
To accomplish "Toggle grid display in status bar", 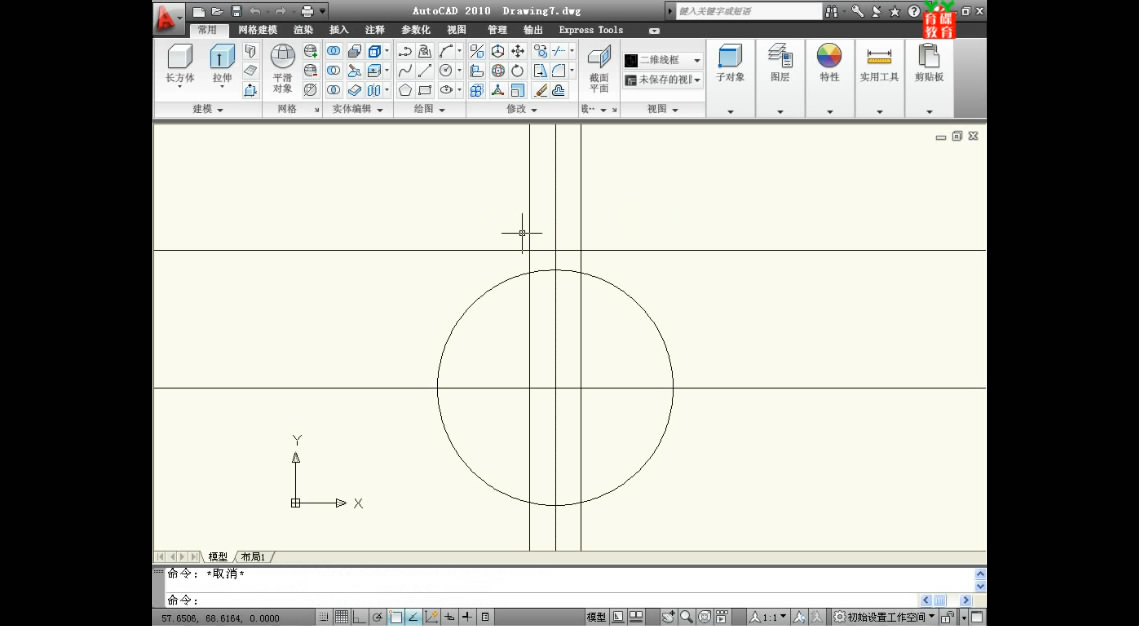I will 341,617.
